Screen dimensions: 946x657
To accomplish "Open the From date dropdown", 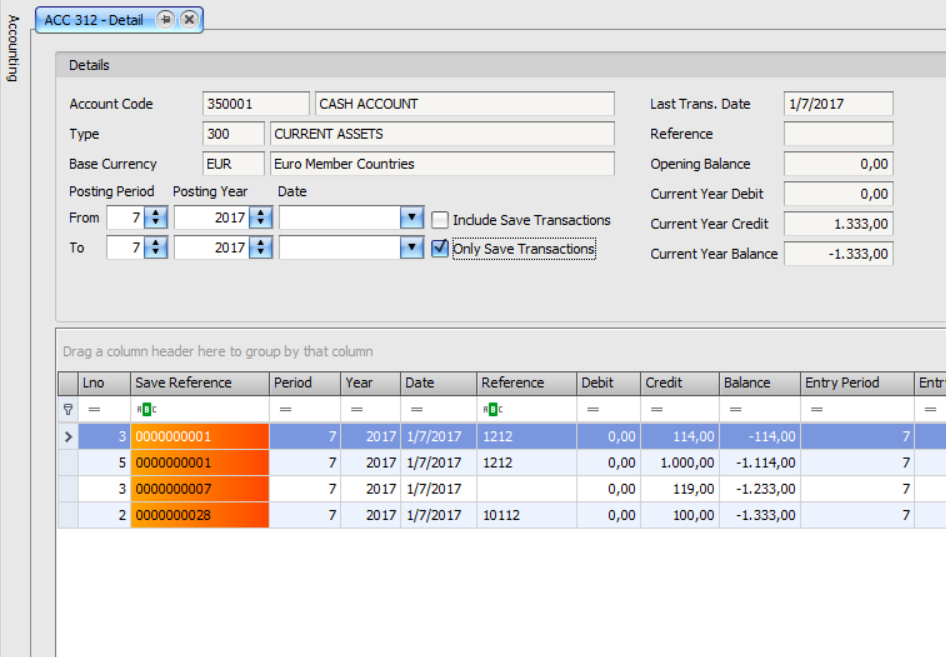I will (x=412, y=218).
